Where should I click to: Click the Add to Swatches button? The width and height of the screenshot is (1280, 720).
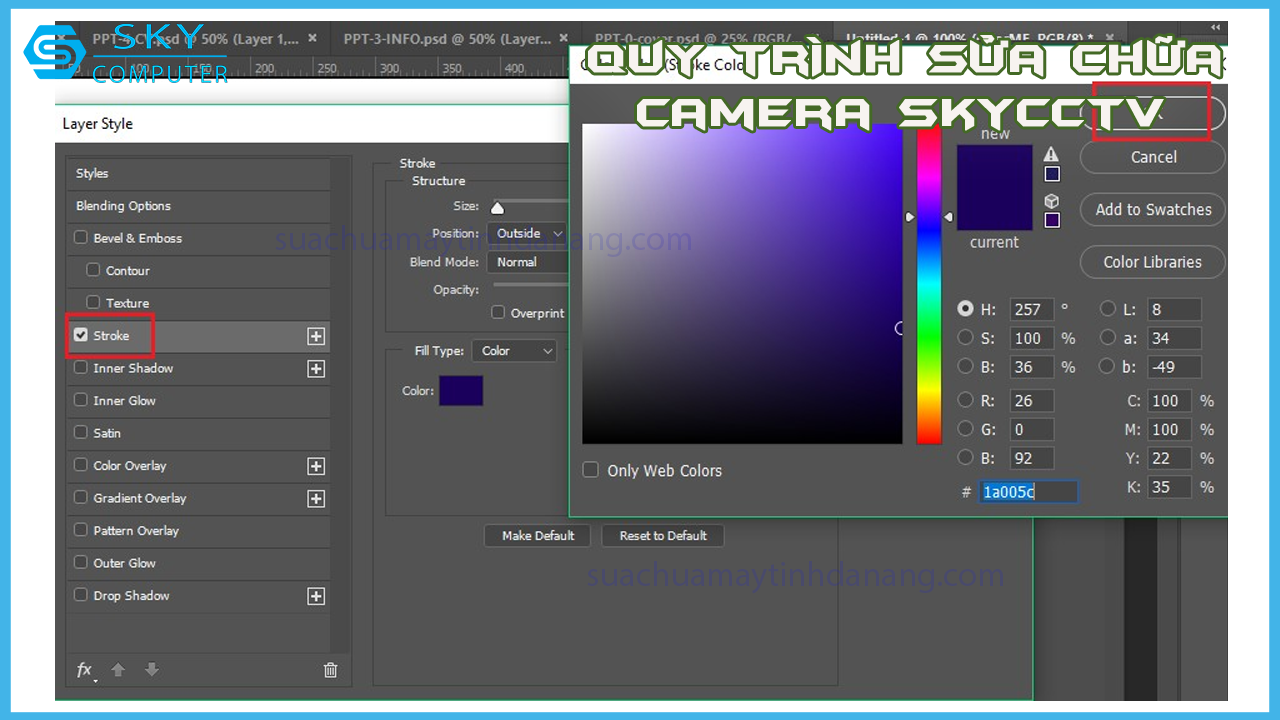(x=1152, y=210)
